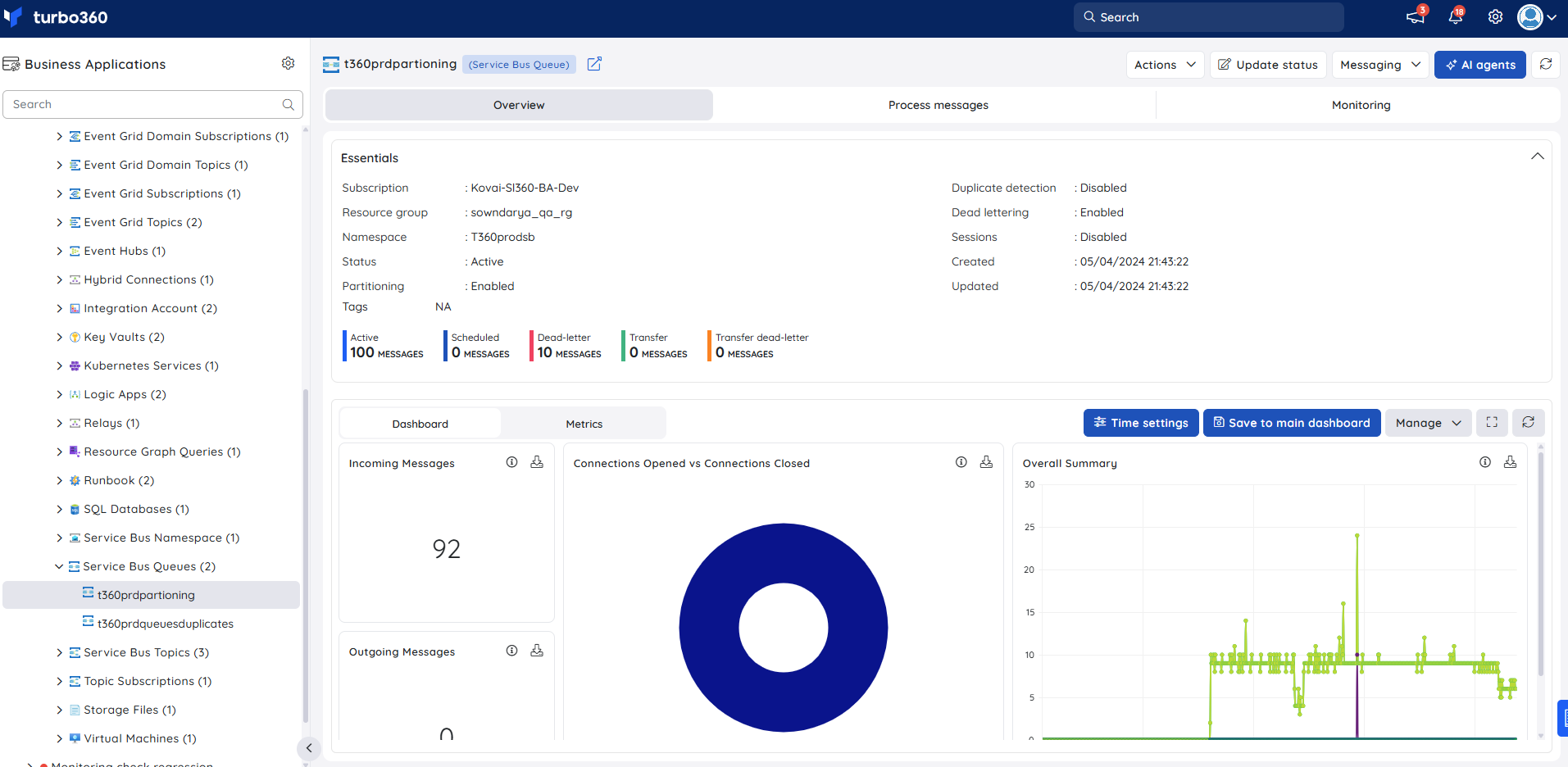
Task: Open Hybrid Connections in the tree
Action: click(x=148, y=279)
